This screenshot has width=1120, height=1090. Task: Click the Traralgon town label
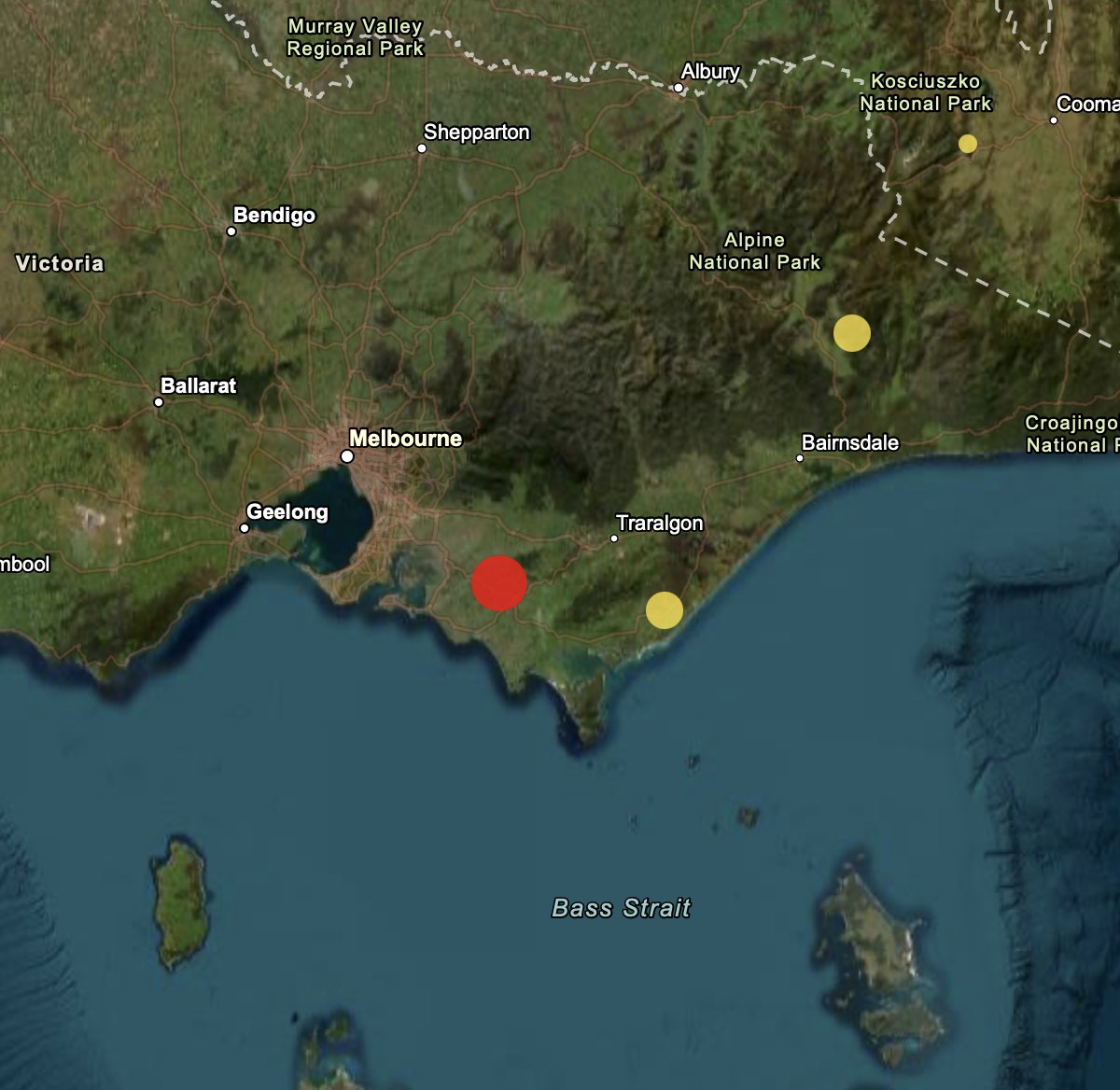[660, 524]
